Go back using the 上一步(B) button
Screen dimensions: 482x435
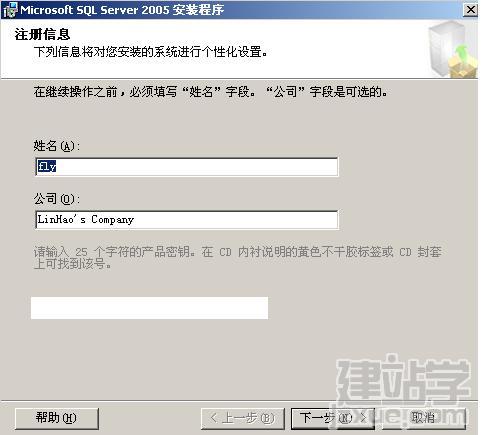click(242, 418)
